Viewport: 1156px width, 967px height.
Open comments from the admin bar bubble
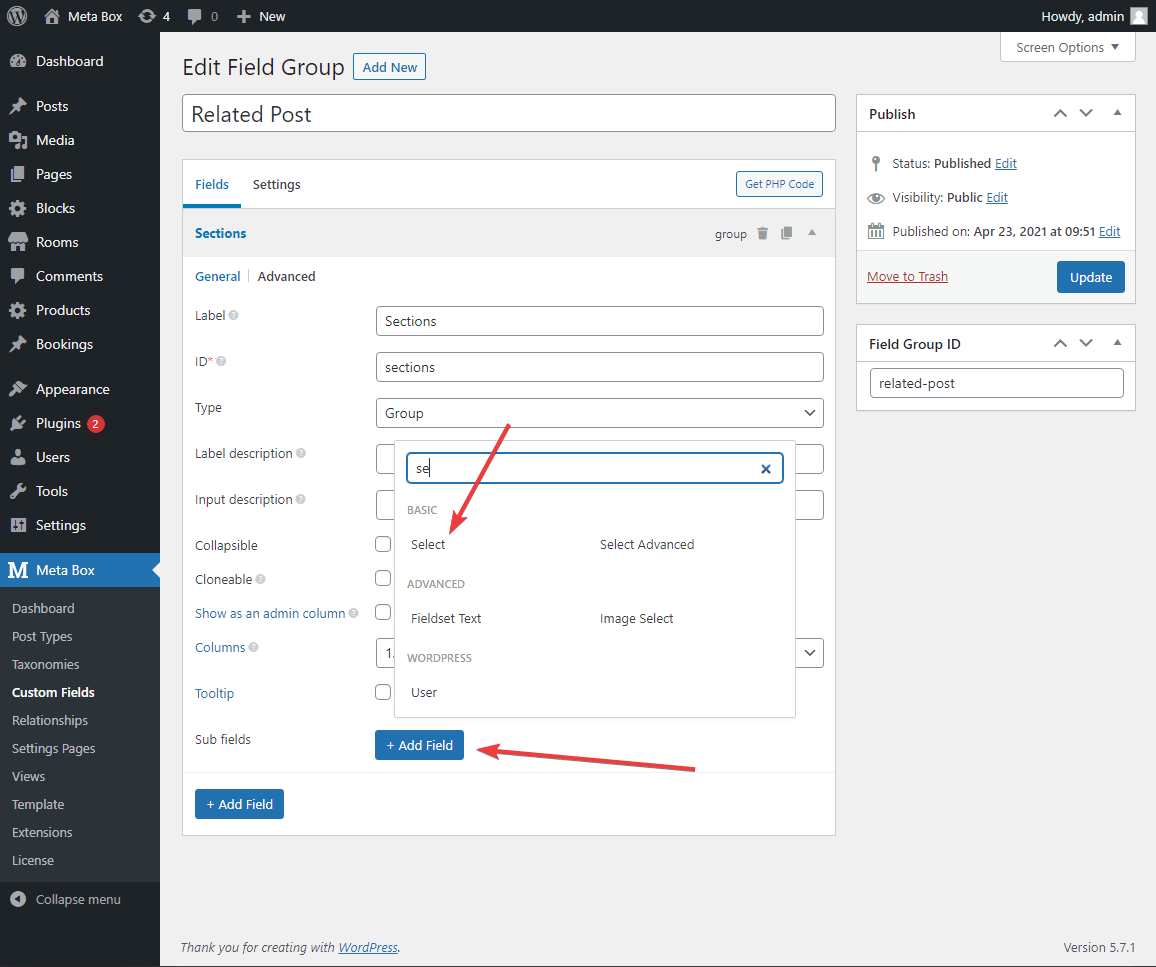(x=197, y=15)
